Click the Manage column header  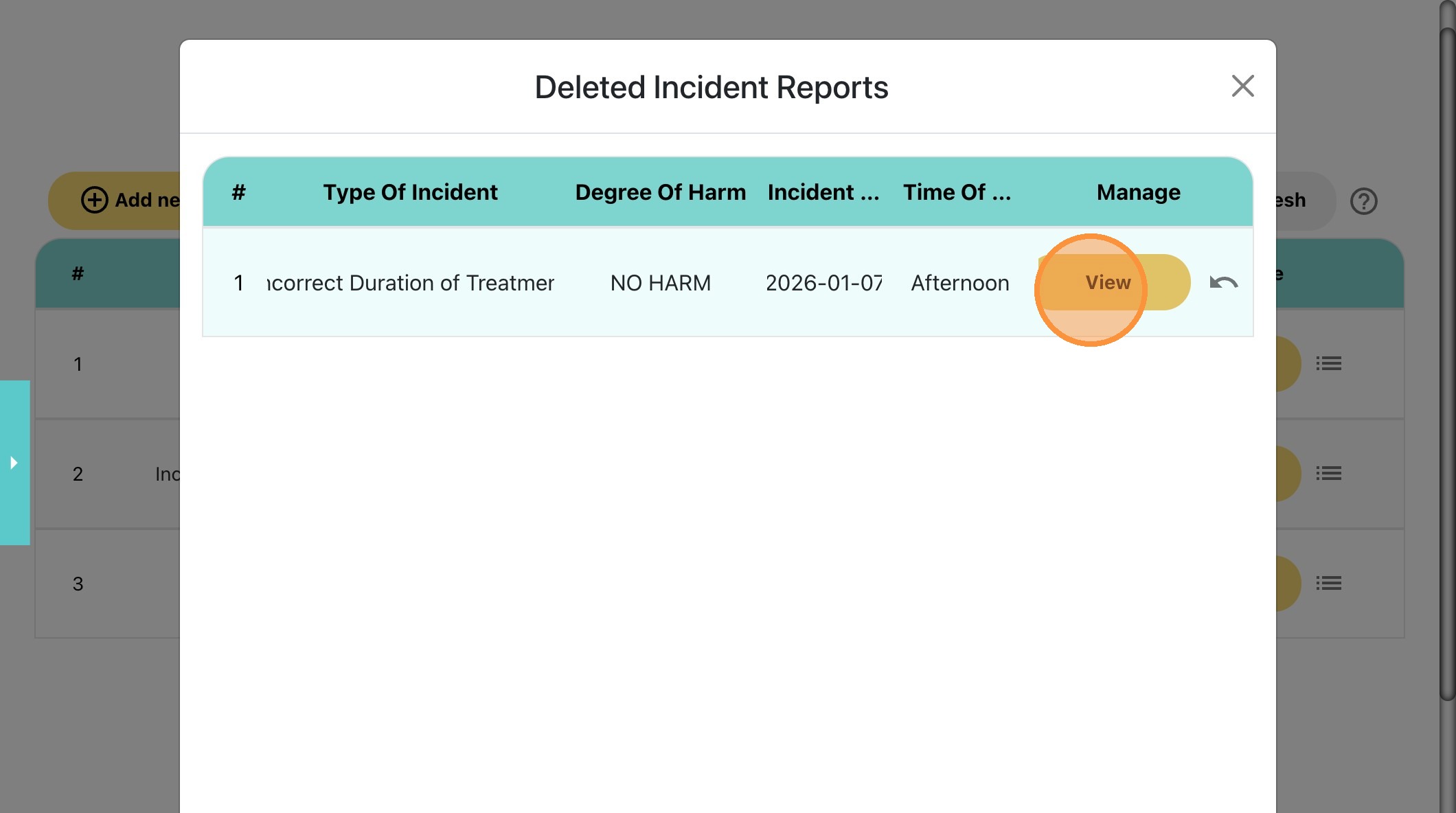[x=1138, y=192]
